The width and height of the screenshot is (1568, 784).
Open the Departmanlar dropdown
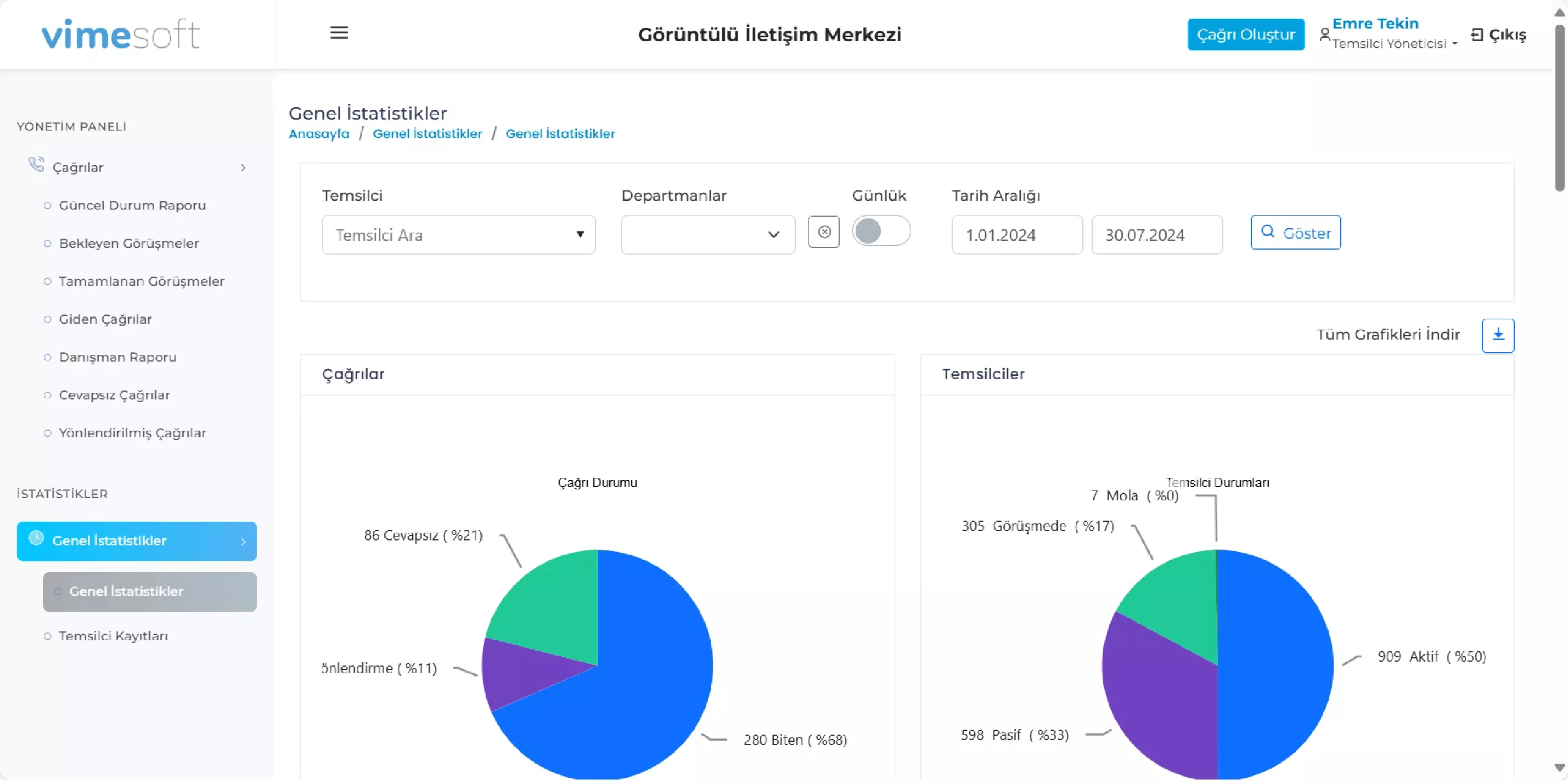pyautogui.click(x=708, y=234)
